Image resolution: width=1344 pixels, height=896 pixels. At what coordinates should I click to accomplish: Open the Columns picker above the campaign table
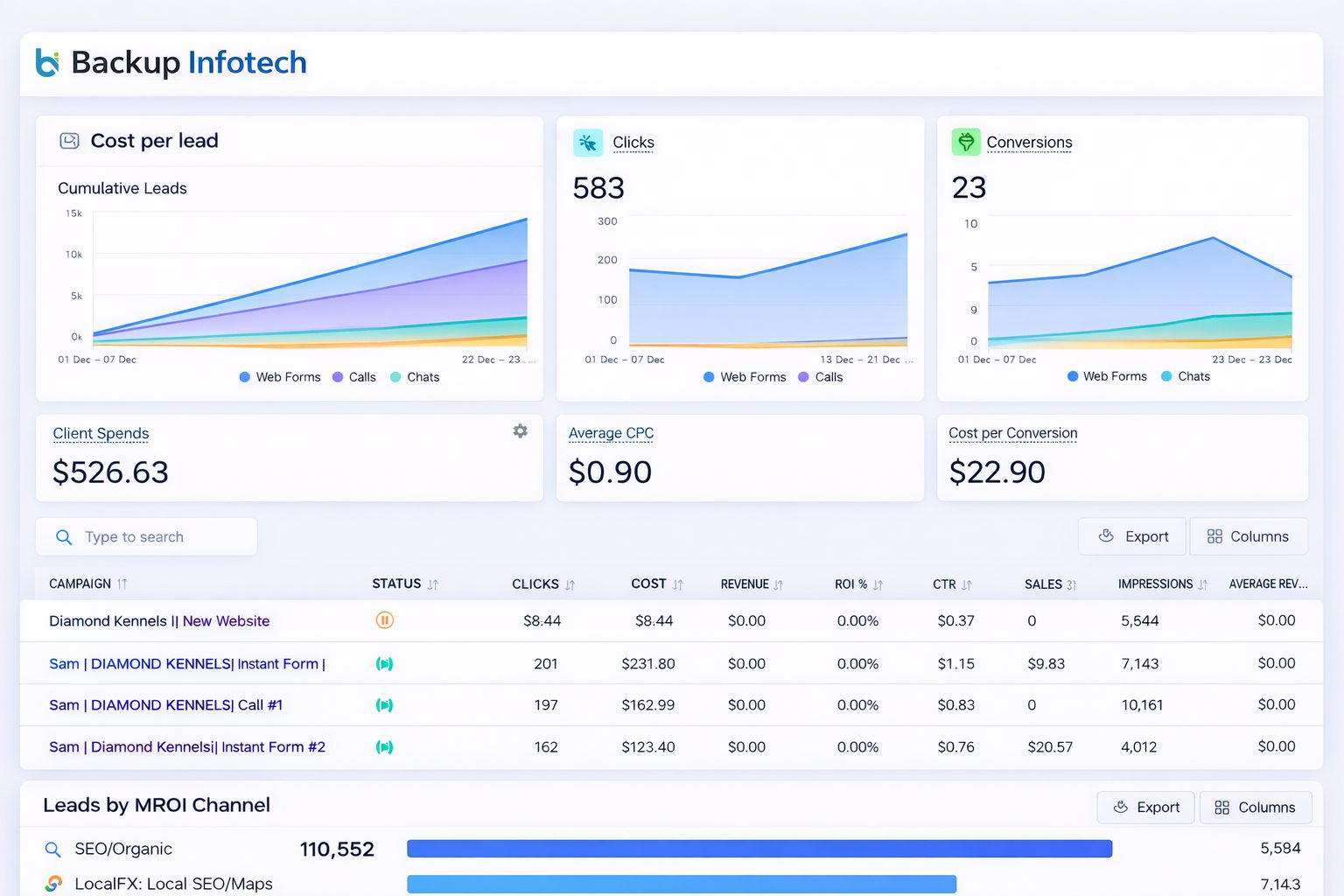pyautogui.click(x=1248, y=536)
